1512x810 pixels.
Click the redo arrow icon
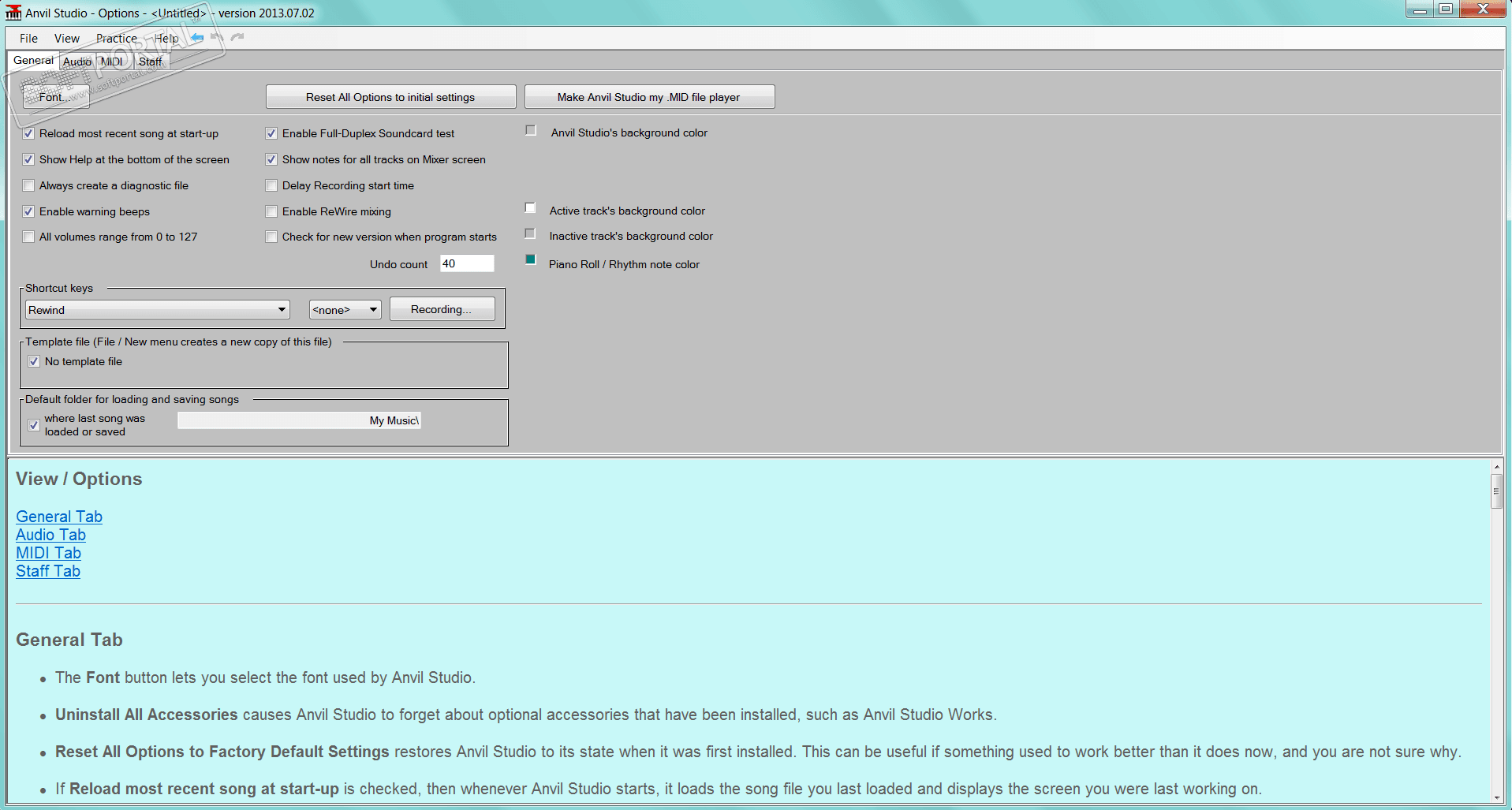(x=237, y=37)
